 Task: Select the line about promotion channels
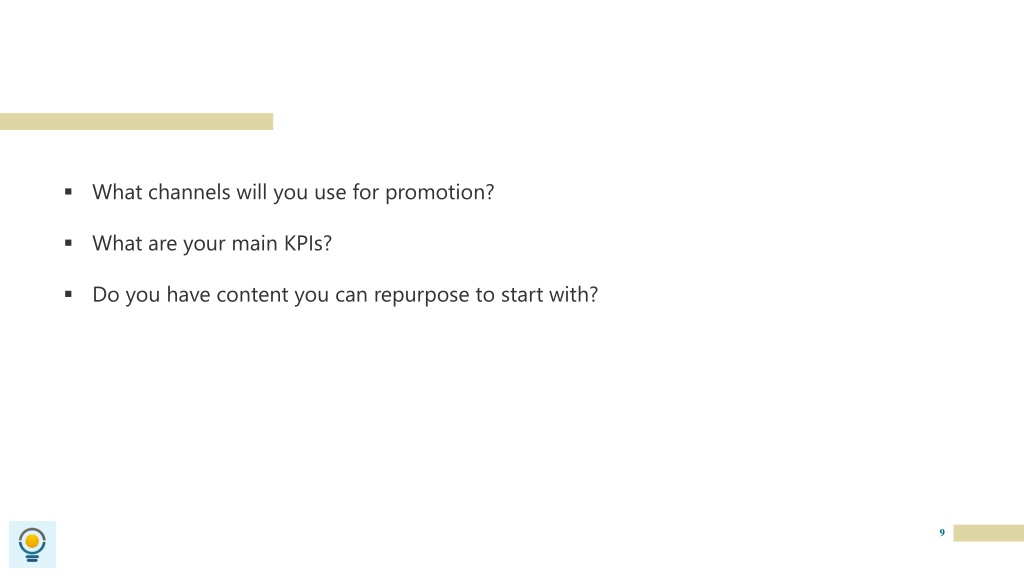click(293, 192)
